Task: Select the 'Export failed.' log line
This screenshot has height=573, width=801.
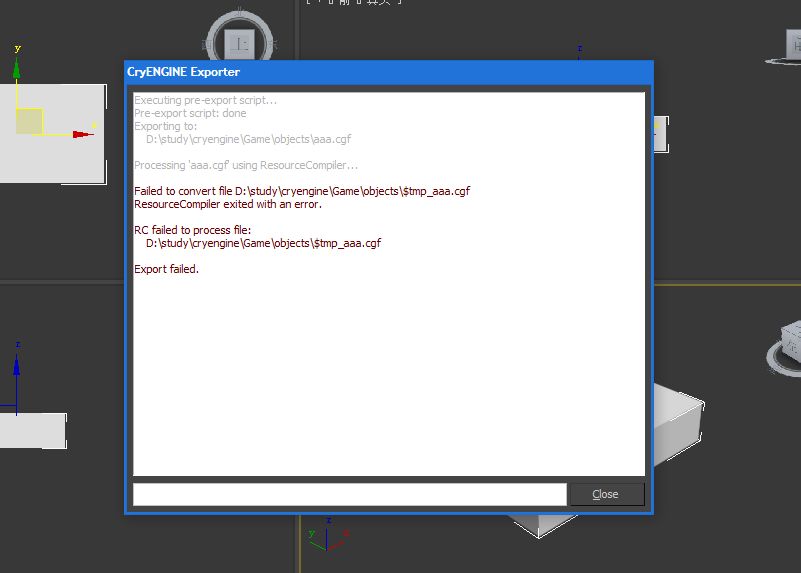Action: pyautogui.click(x=167, y=269)
